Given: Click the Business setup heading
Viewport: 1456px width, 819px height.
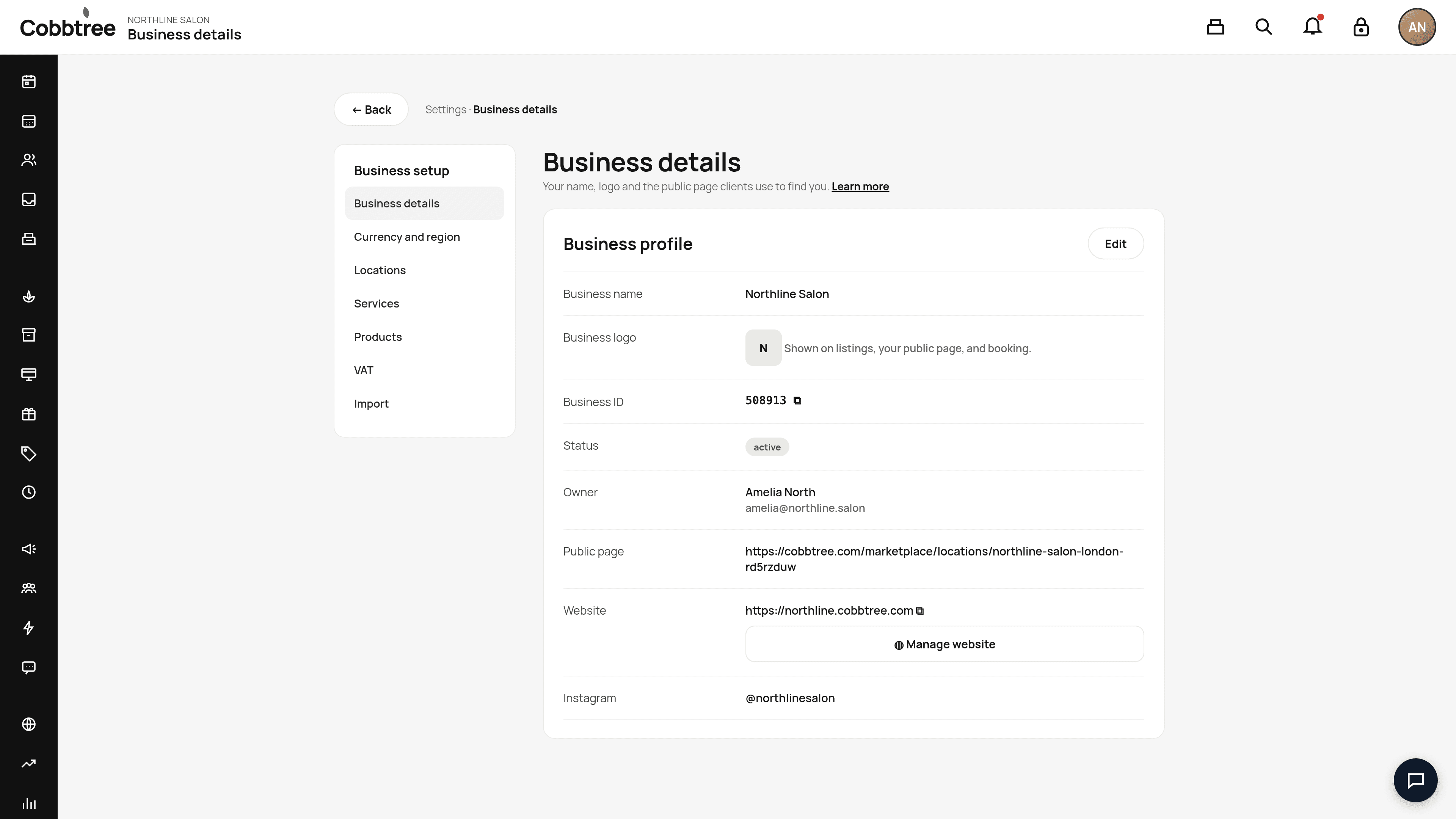Looking at the screenshot, I should 401,171.
